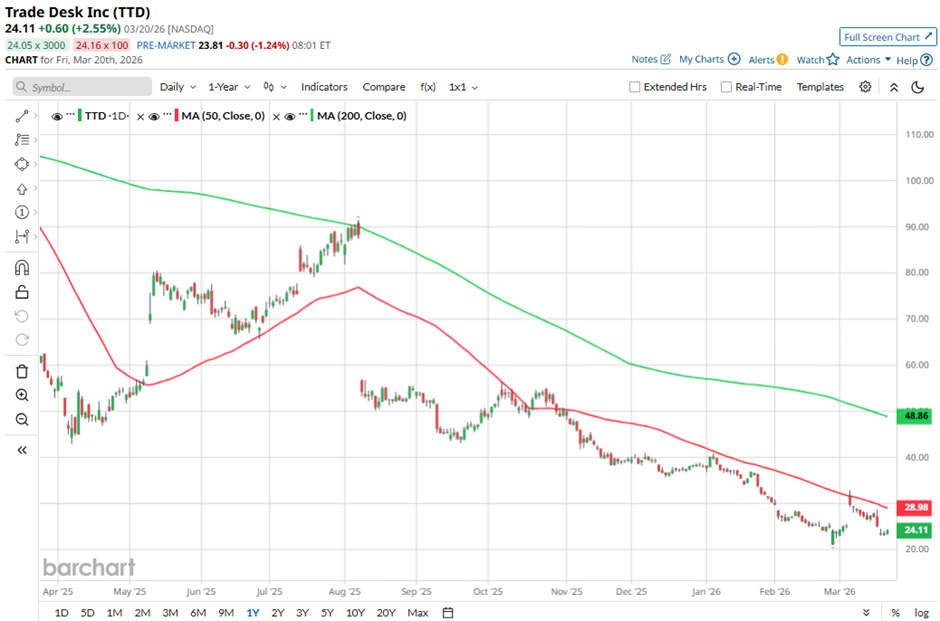
Task: Click the green TTD series color bar
Action: point(79,116)
